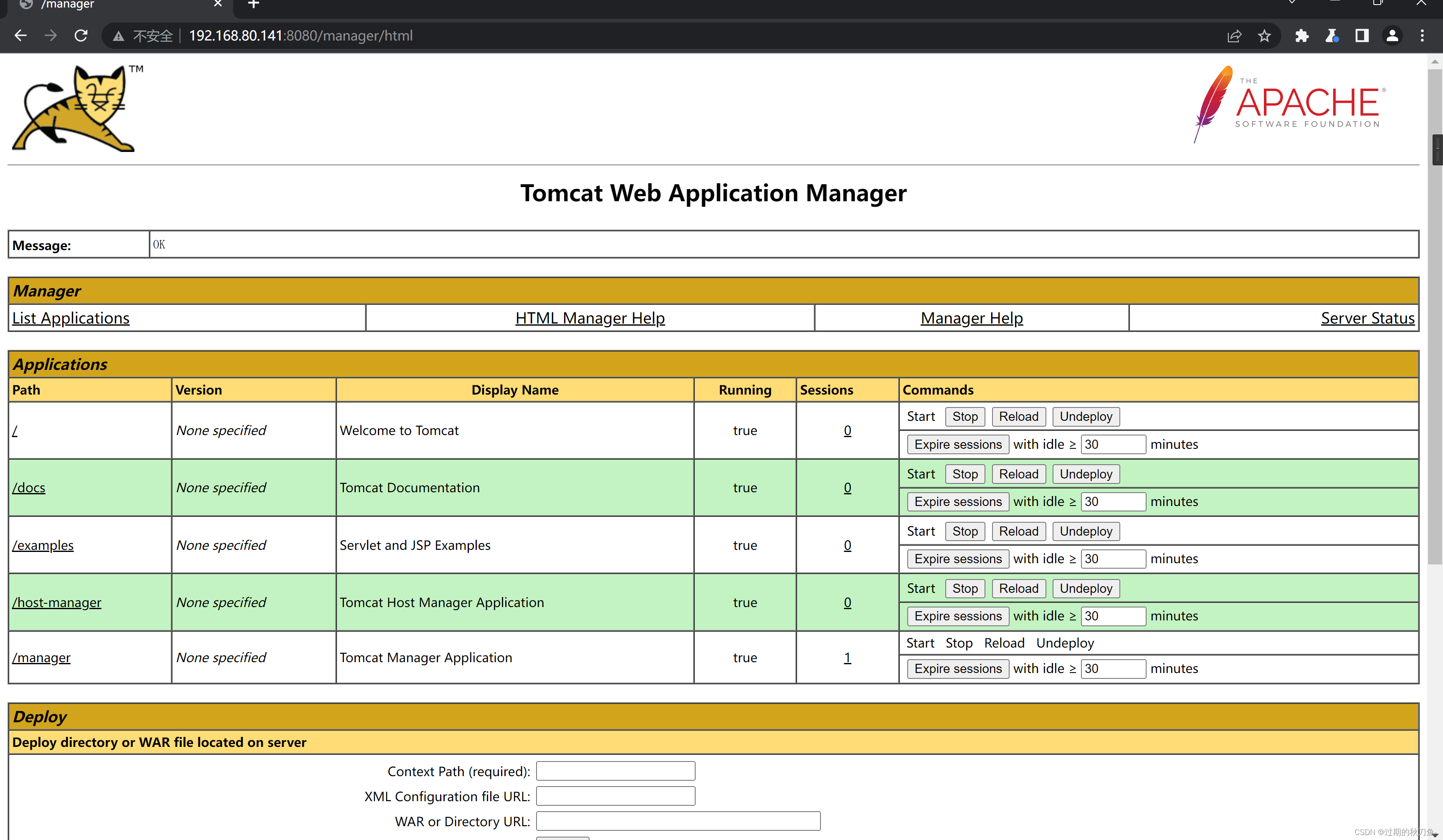This screenshot has width=1443, height=840.
Task: Open the root / application path link
Action: pos(15,430)
